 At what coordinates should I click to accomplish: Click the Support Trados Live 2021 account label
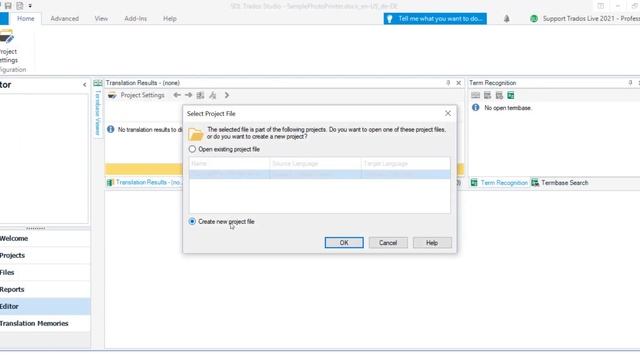(591, 19)
